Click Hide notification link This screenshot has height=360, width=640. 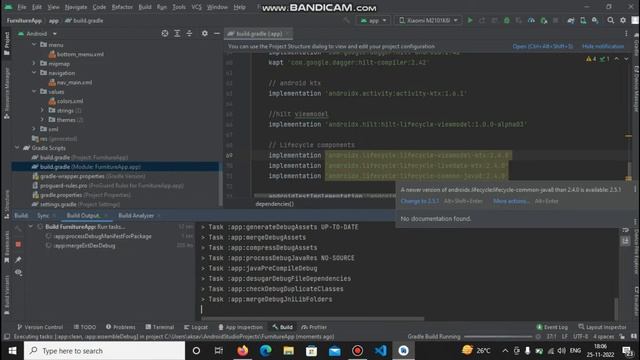(x=603, y=46)
